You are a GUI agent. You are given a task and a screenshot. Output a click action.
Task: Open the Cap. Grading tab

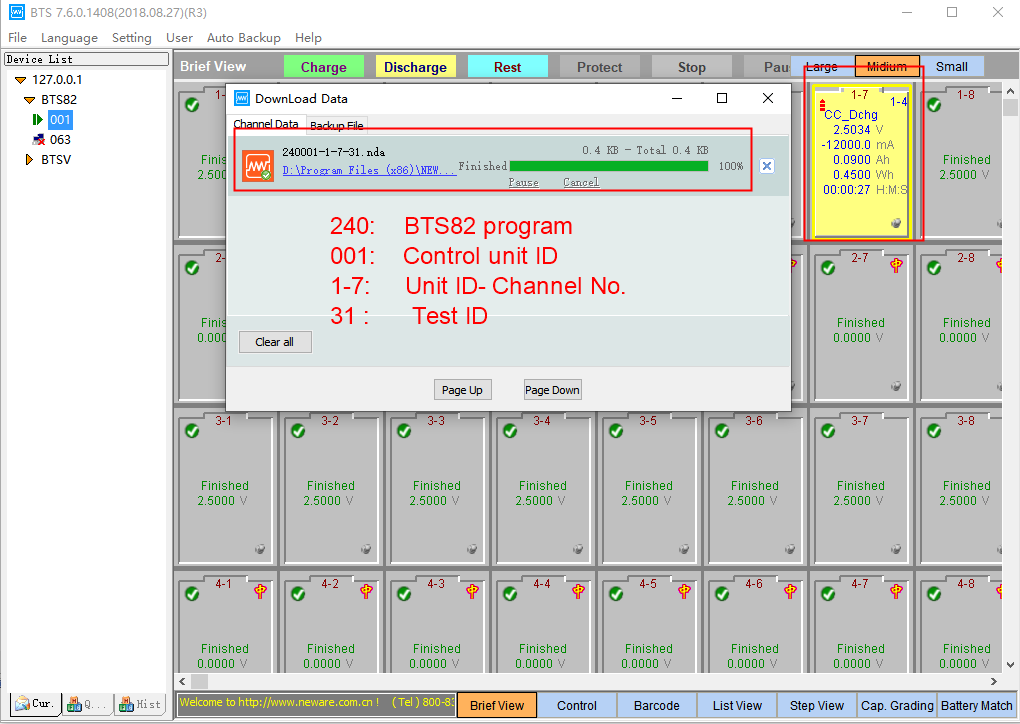tap(897, 706)
